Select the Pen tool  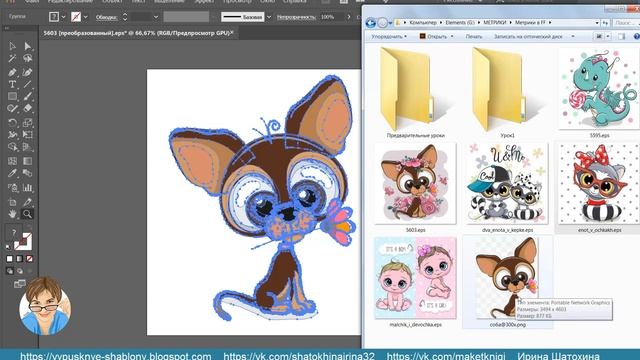coord(12,73)
